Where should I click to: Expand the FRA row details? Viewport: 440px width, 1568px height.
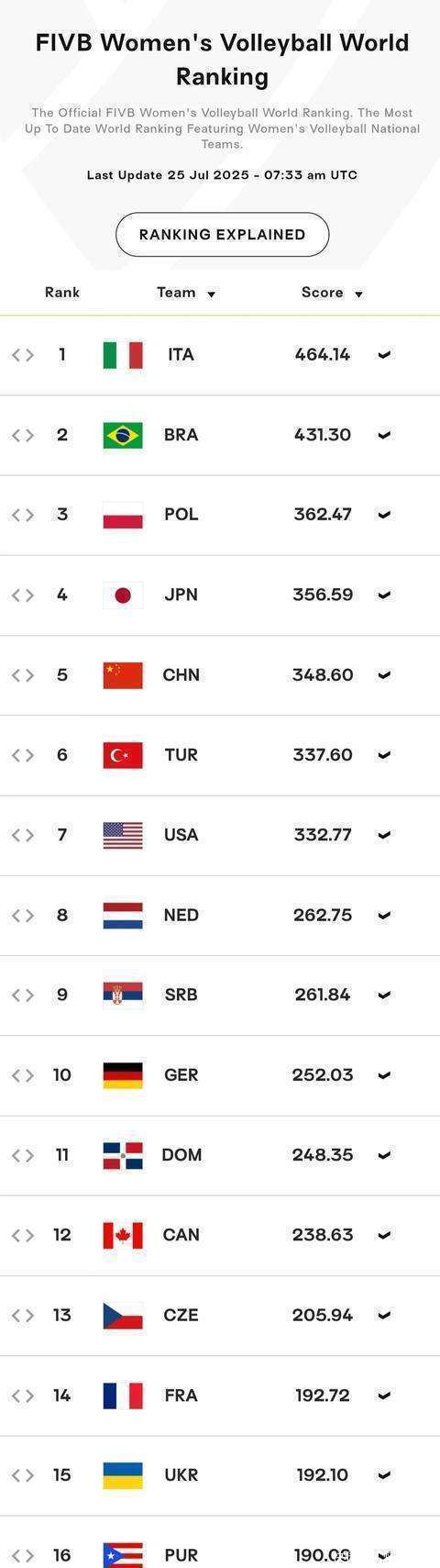384,1396
